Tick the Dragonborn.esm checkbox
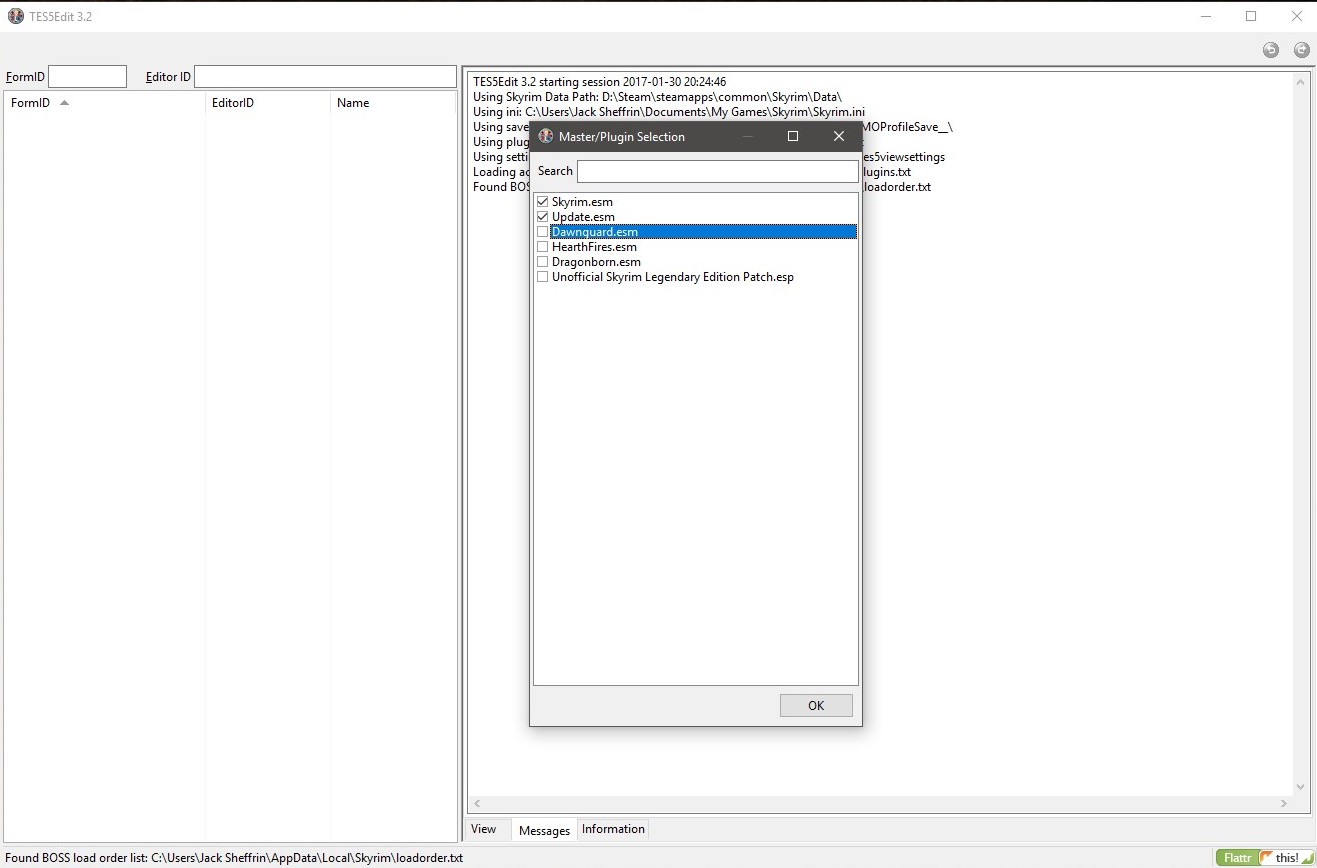This screenshot has height=868, width=1317. [543, 262]
